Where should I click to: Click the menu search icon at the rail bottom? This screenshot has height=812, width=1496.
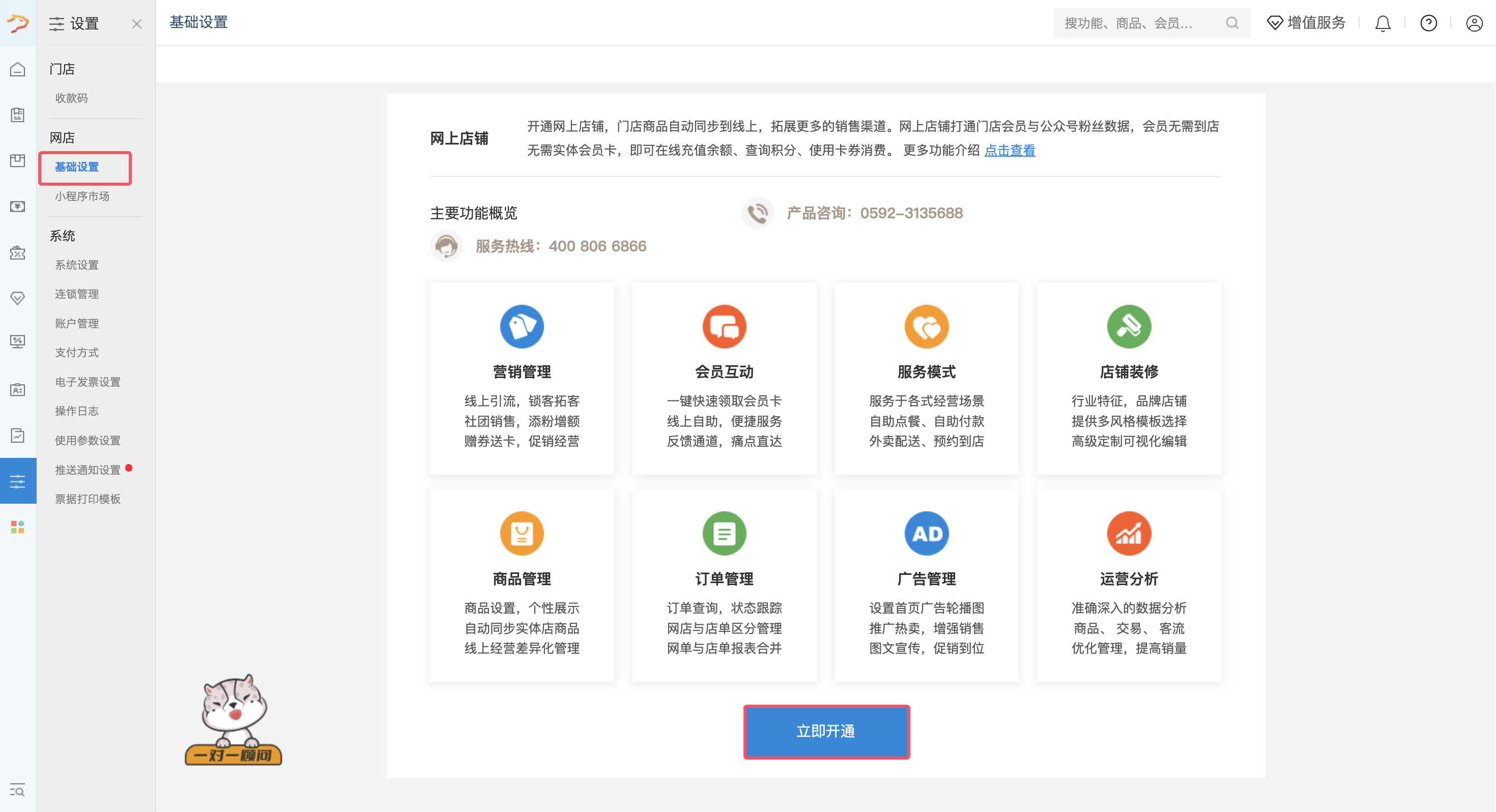pyautogui.click(x=17, y=791)
